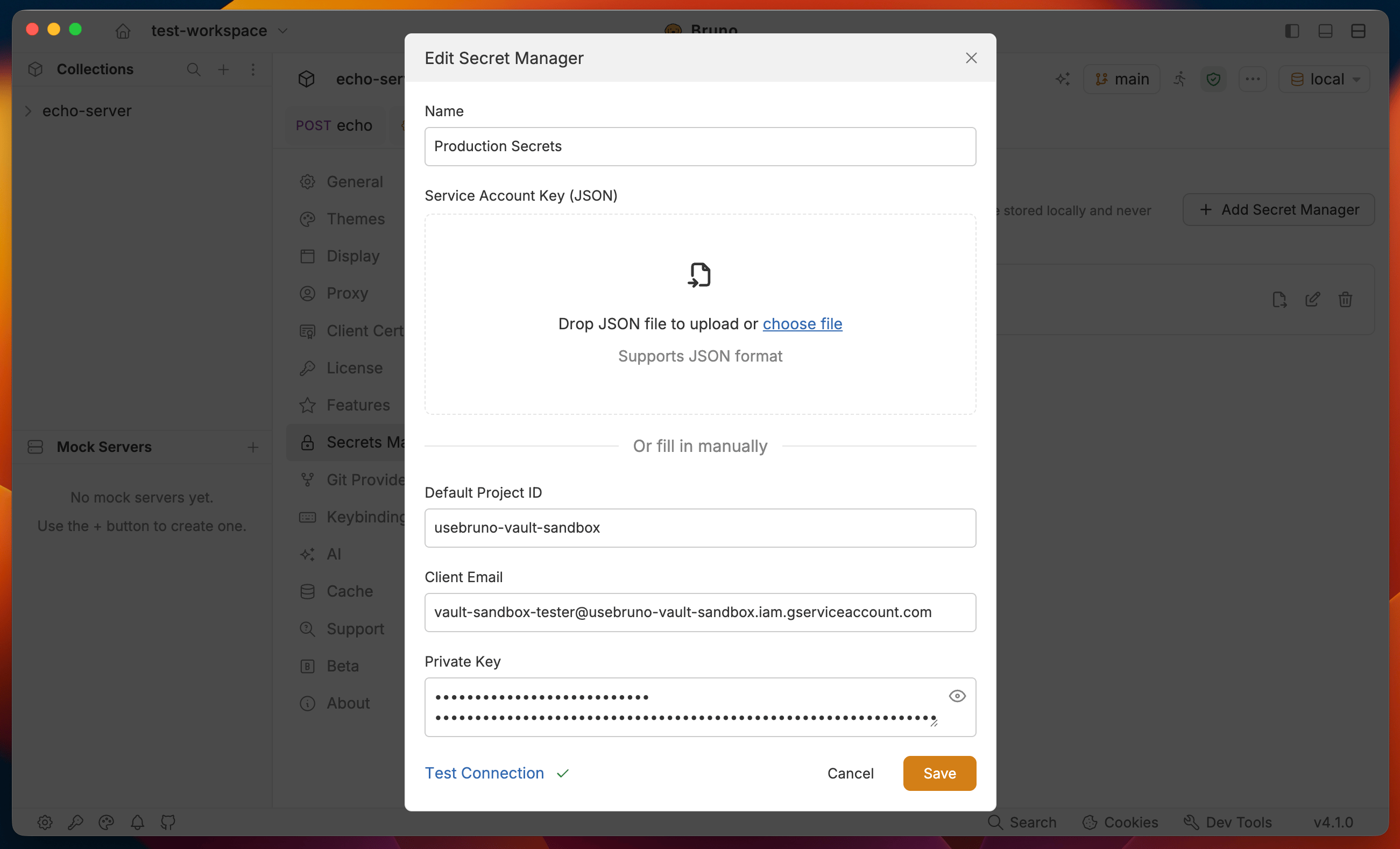The height and width of the screenshot is (849, 1400).
Task: Open Git Provider section
Action: (352, 480)
